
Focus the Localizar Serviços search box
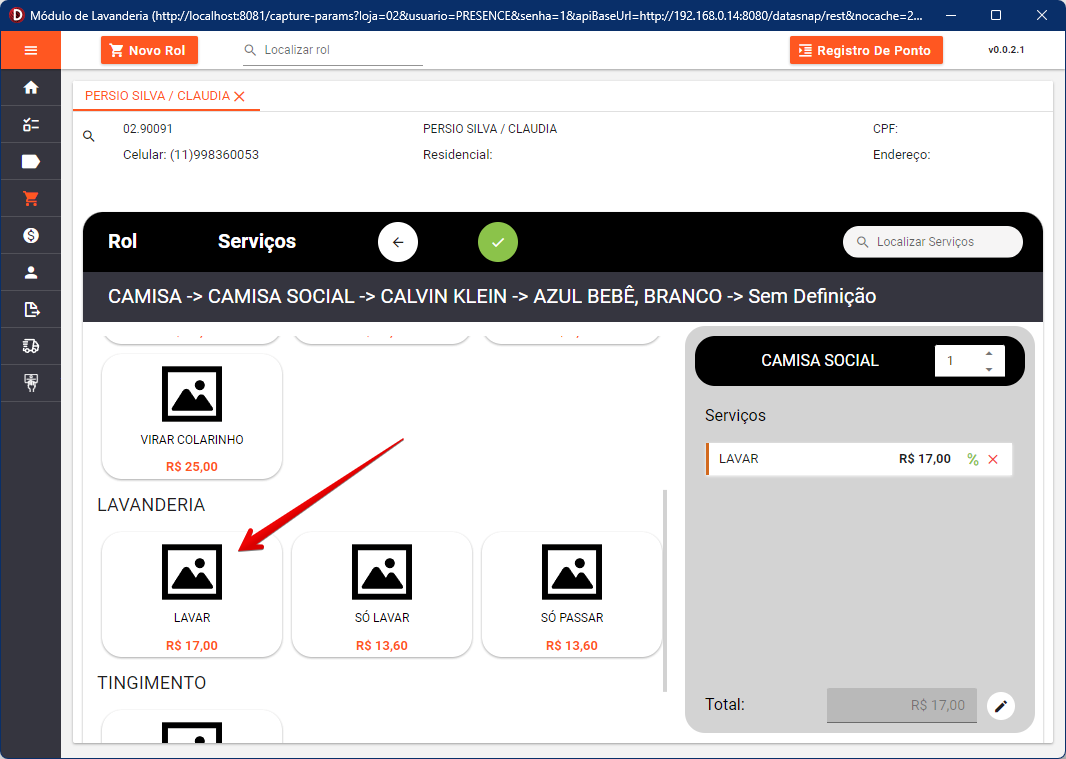point(933,242)
